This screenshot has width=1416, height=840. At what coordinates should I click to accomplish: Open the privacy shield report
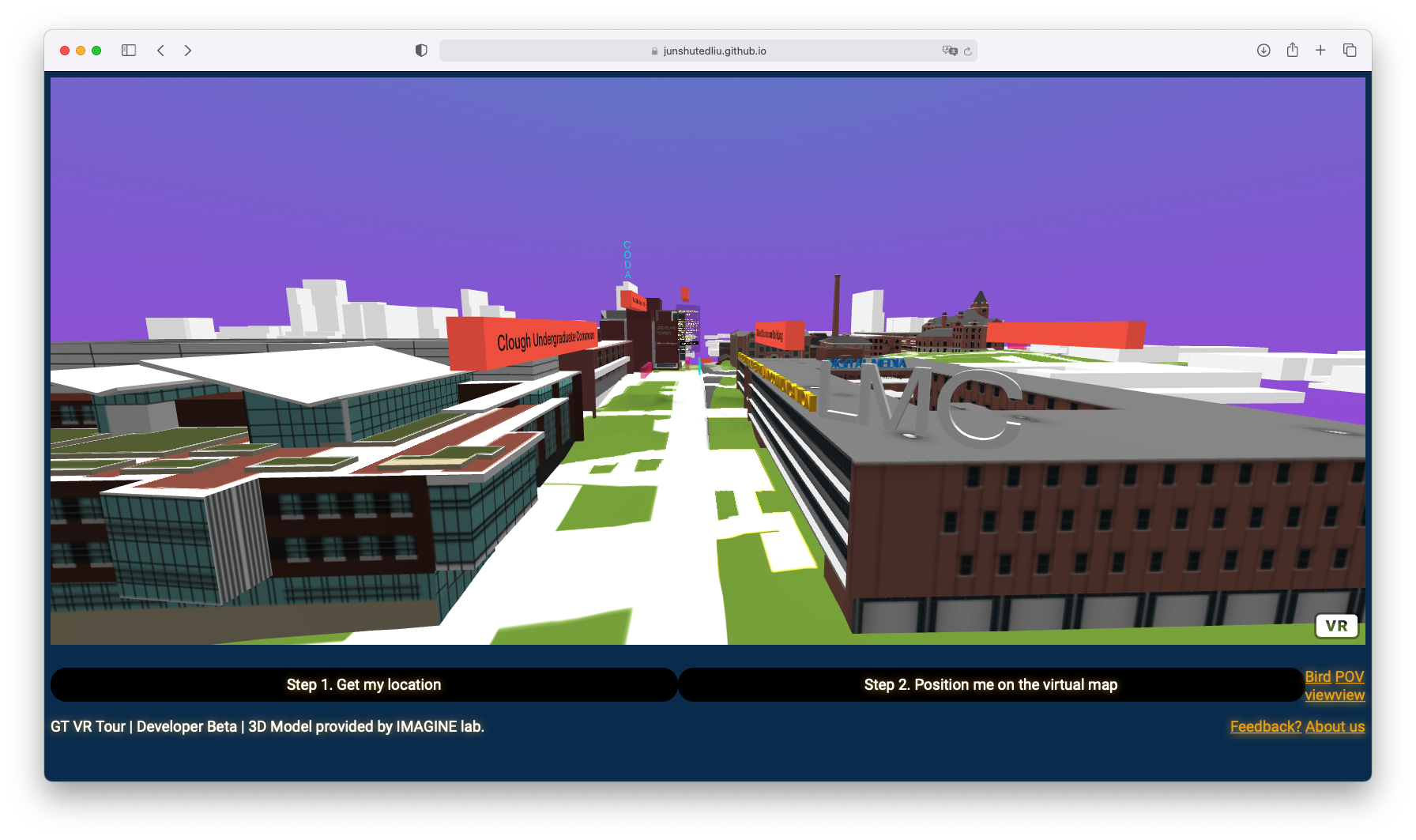pos(421,51)
